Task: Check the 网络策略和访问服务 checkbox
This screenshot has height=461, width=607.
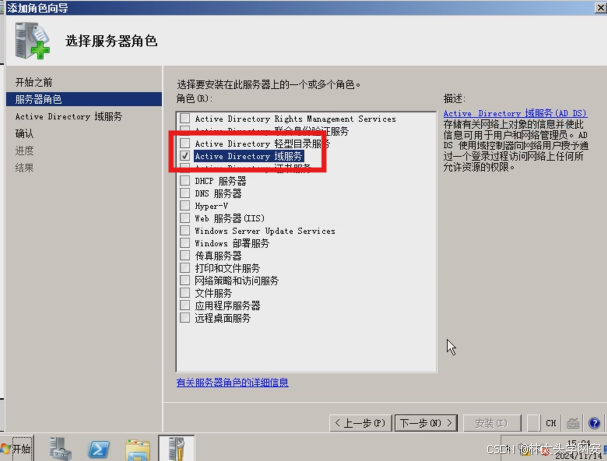Action: (x=185, y=280)
